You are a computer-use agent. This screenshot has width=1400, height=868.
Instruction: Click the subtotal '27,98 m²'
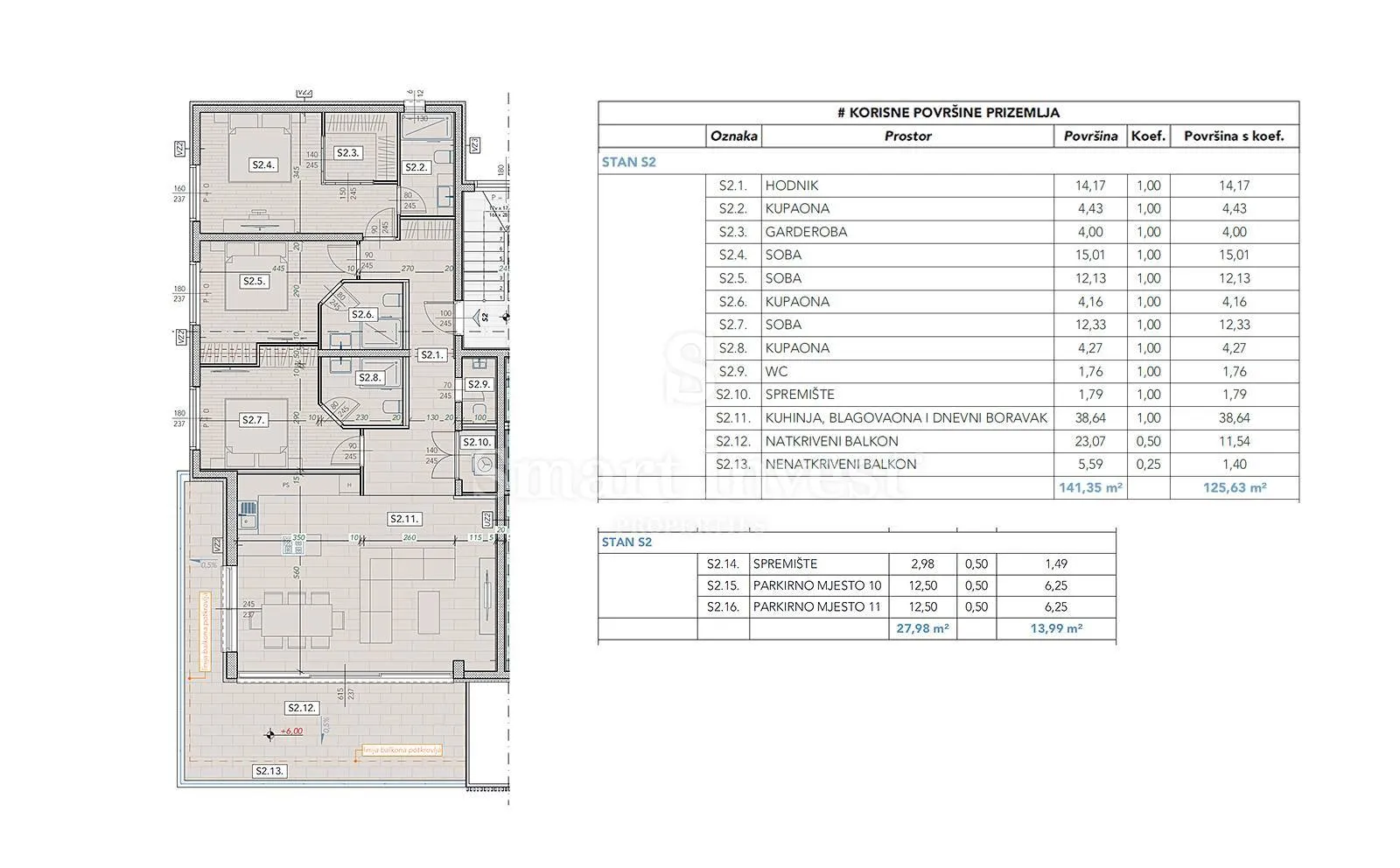click(x=922, y=627)
